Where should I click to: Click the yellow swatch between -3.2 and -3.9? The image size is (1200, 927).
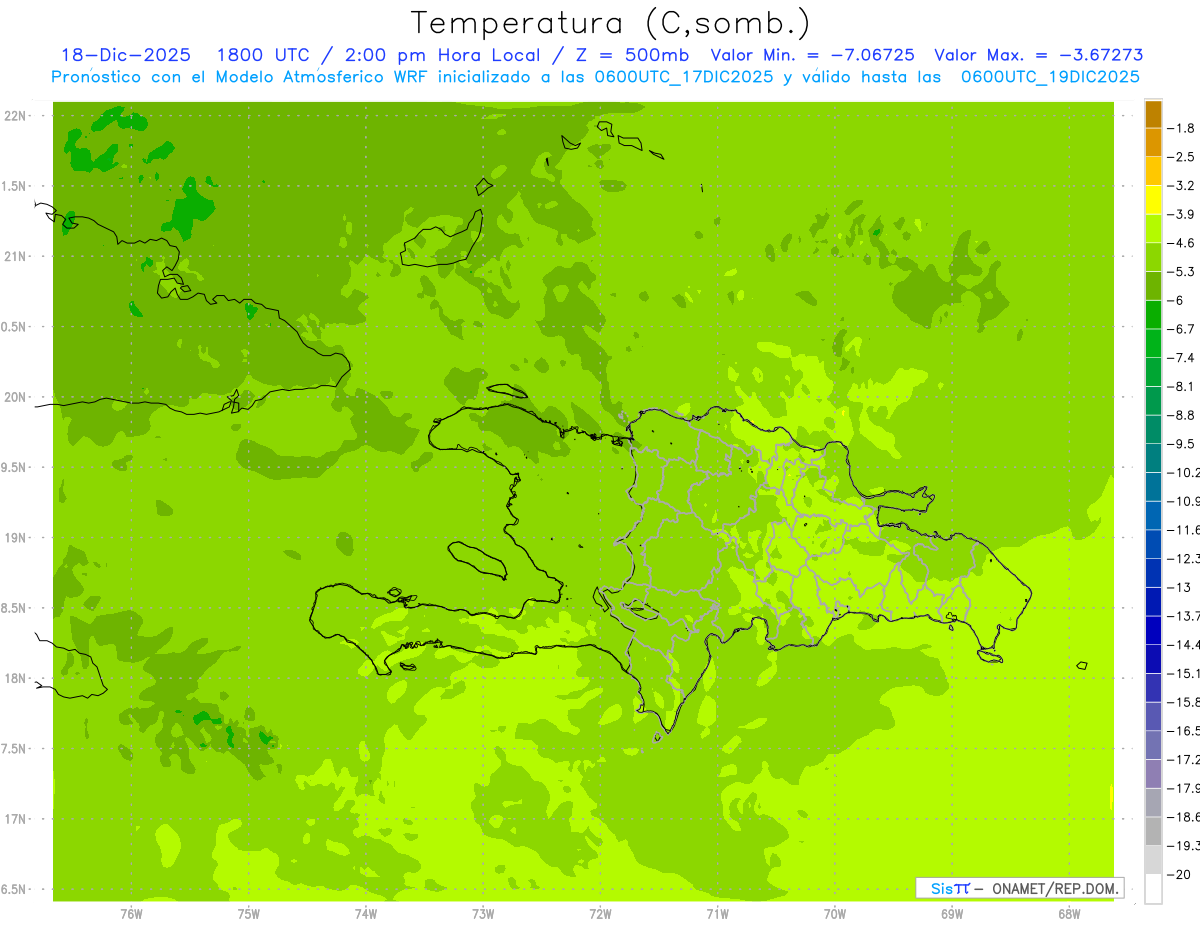1153,200
